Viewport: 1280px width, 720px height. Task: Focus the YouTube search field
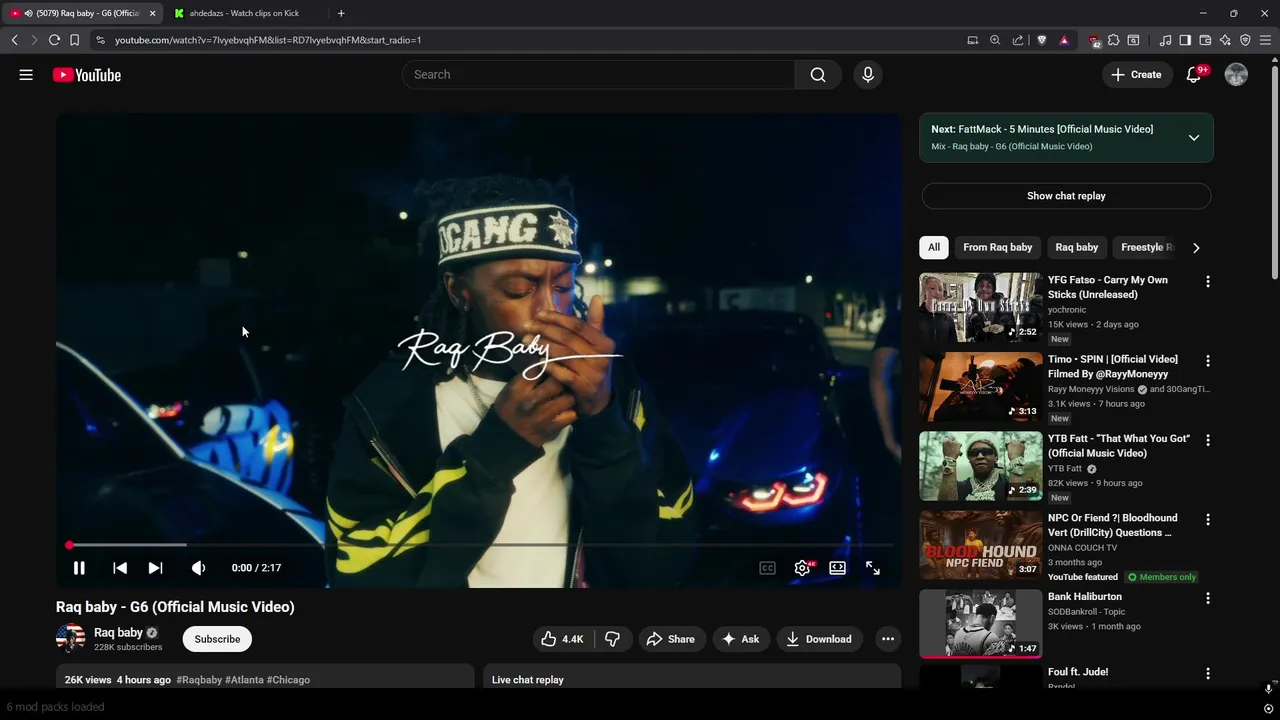coord(598,75)
